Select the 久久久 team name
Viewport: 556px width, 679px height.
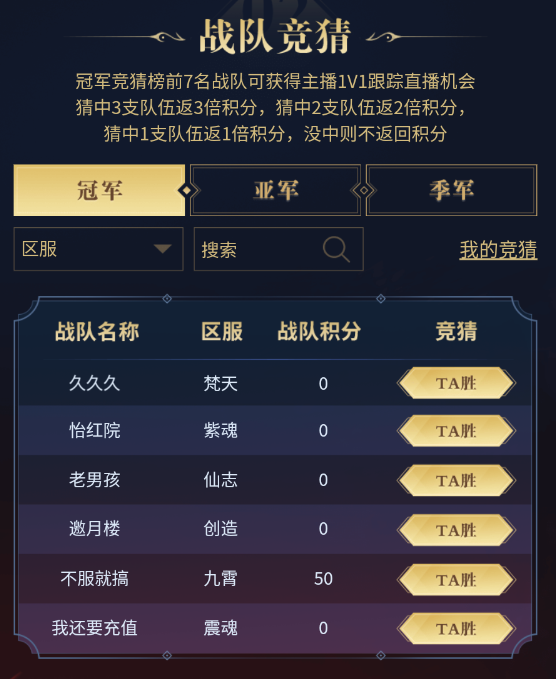94,383
